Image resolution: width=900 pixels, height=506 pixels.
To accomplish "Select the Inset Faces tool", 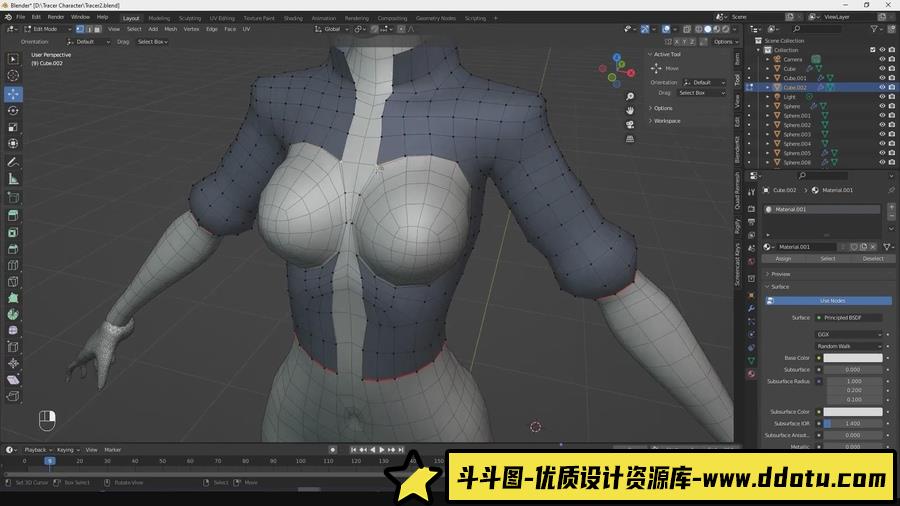I will click(13, 232).
